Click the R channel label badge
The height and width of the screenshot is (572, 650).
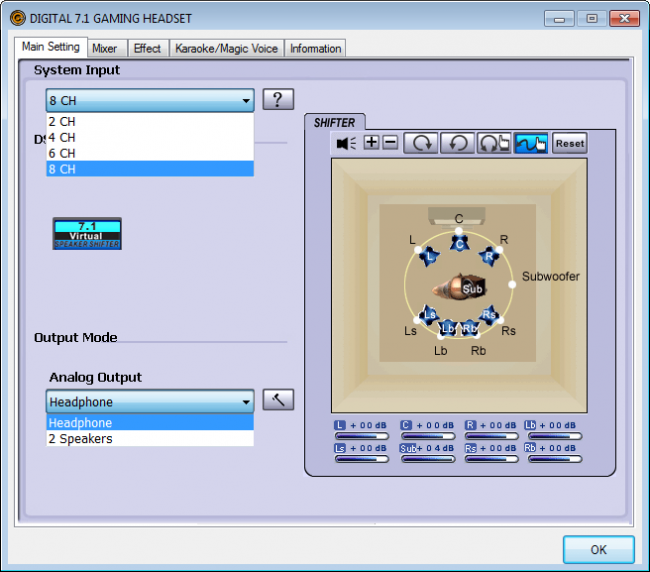coord(470,425)
